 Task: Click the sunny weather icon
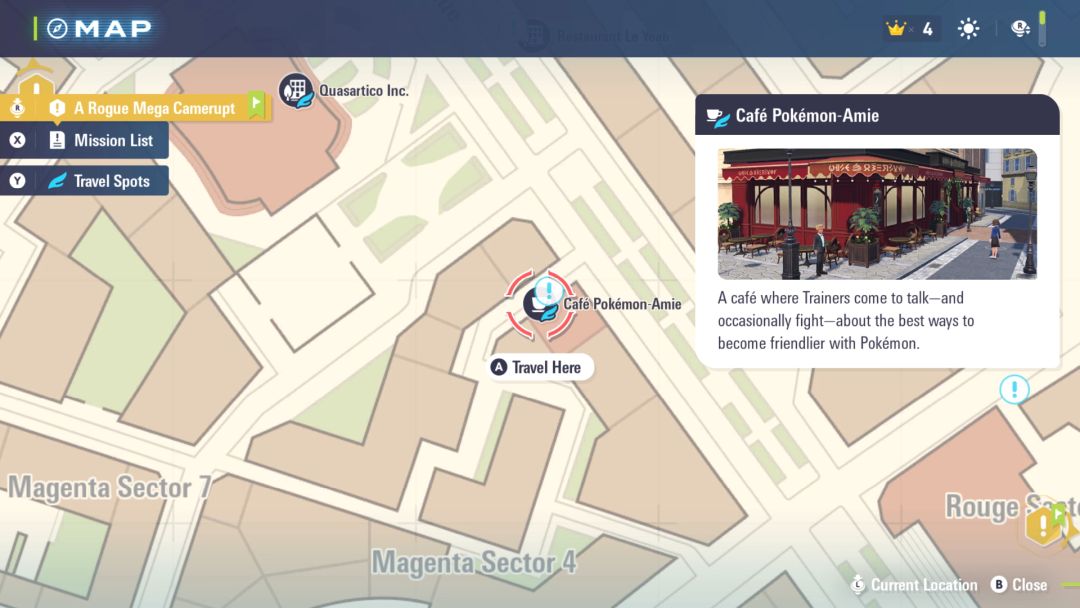tap(967, 28)
